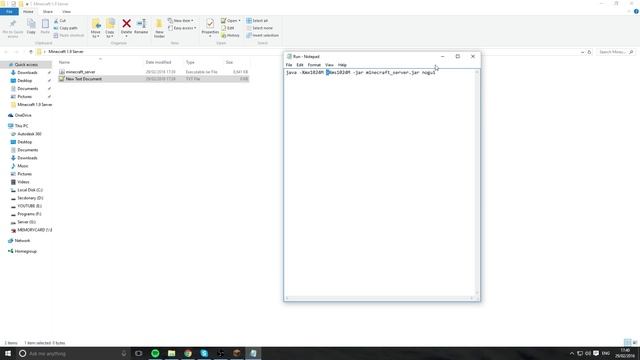Screen dimensions: 640x360
Task: Open Notepad View menu
Action: point(329,65)
